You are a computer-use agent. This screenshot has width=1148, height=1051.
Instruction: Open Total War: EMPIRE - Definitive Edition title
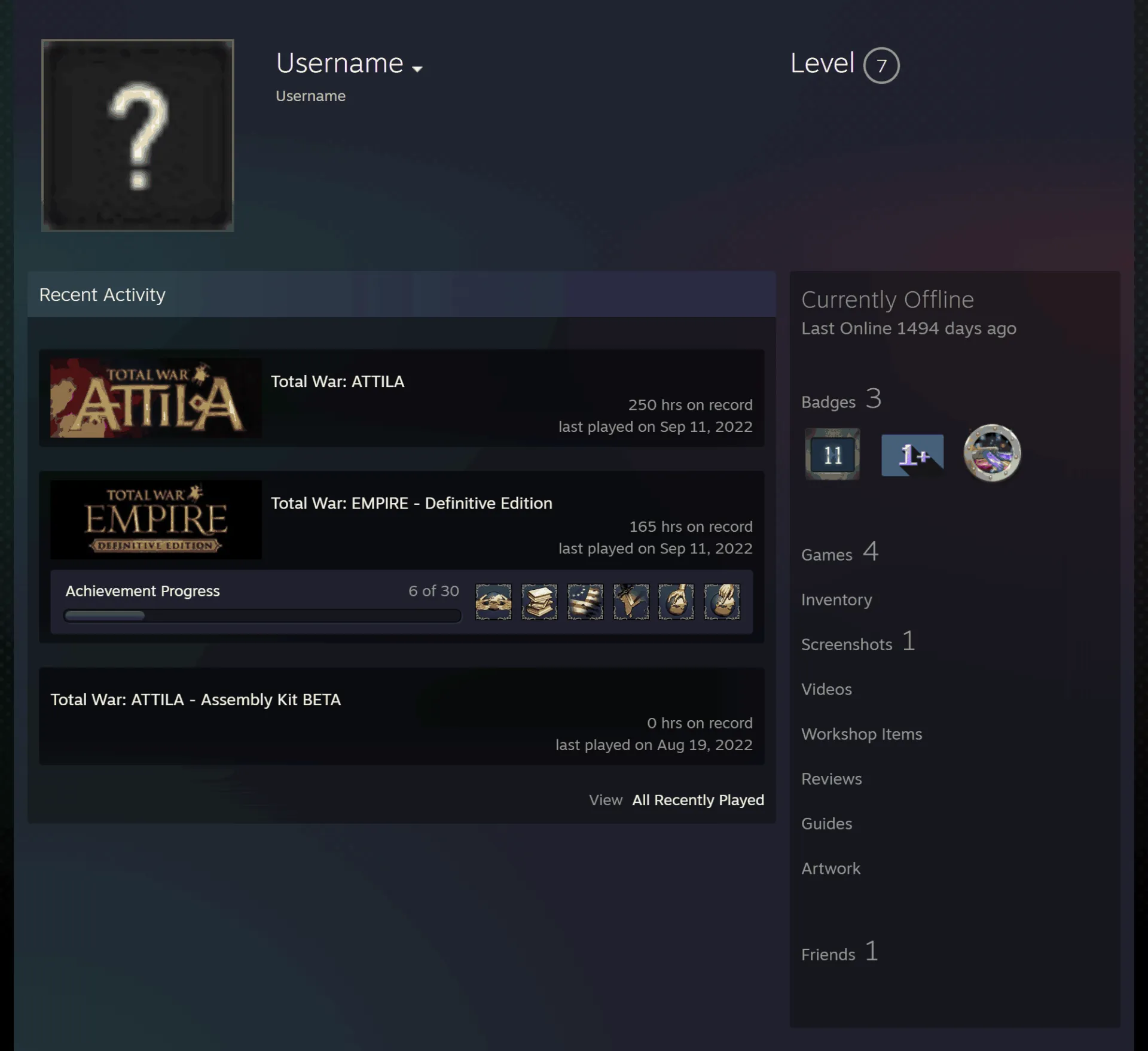[411, 503]
